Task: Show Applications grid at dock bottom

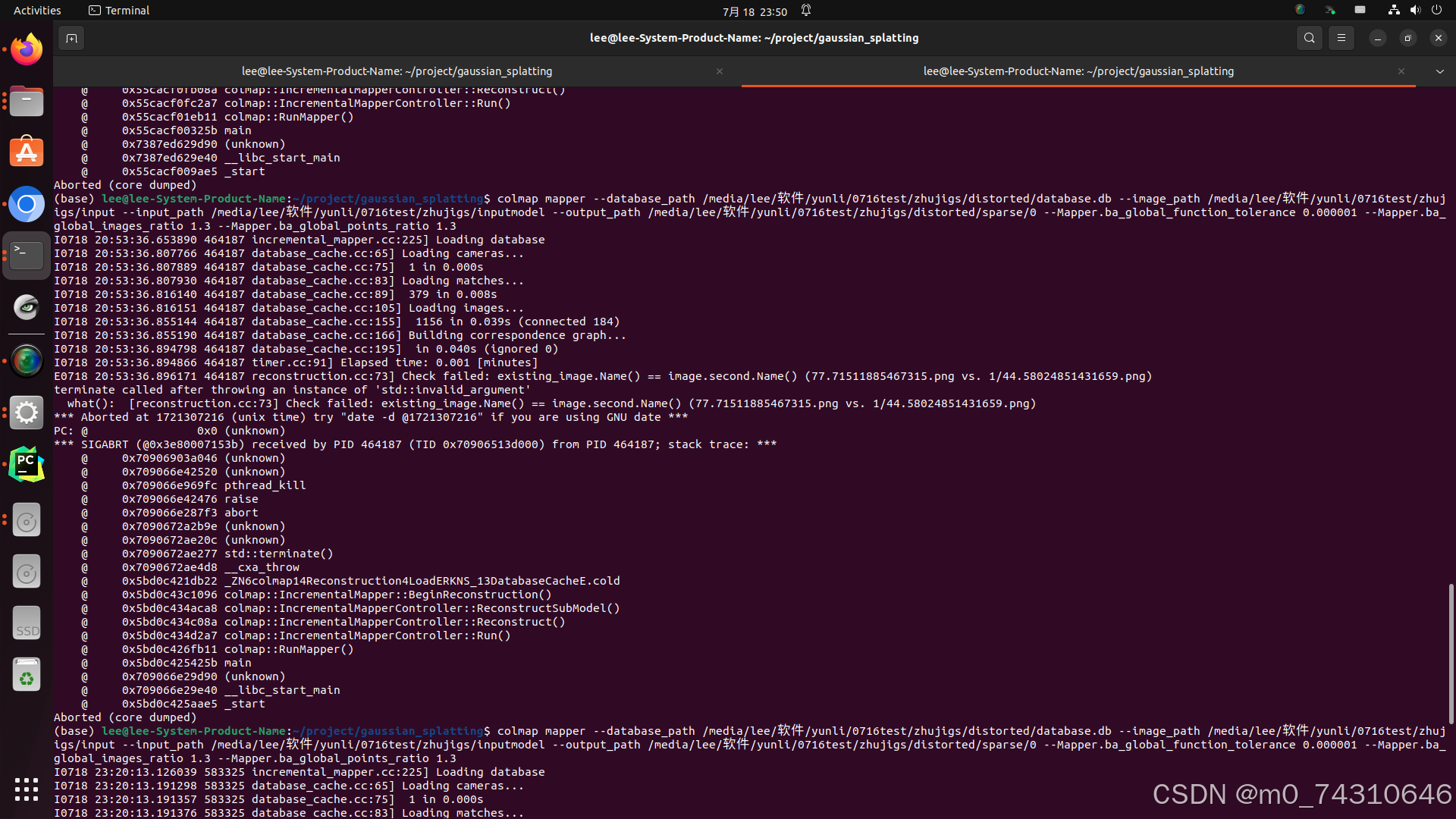Action: [27, 789]
